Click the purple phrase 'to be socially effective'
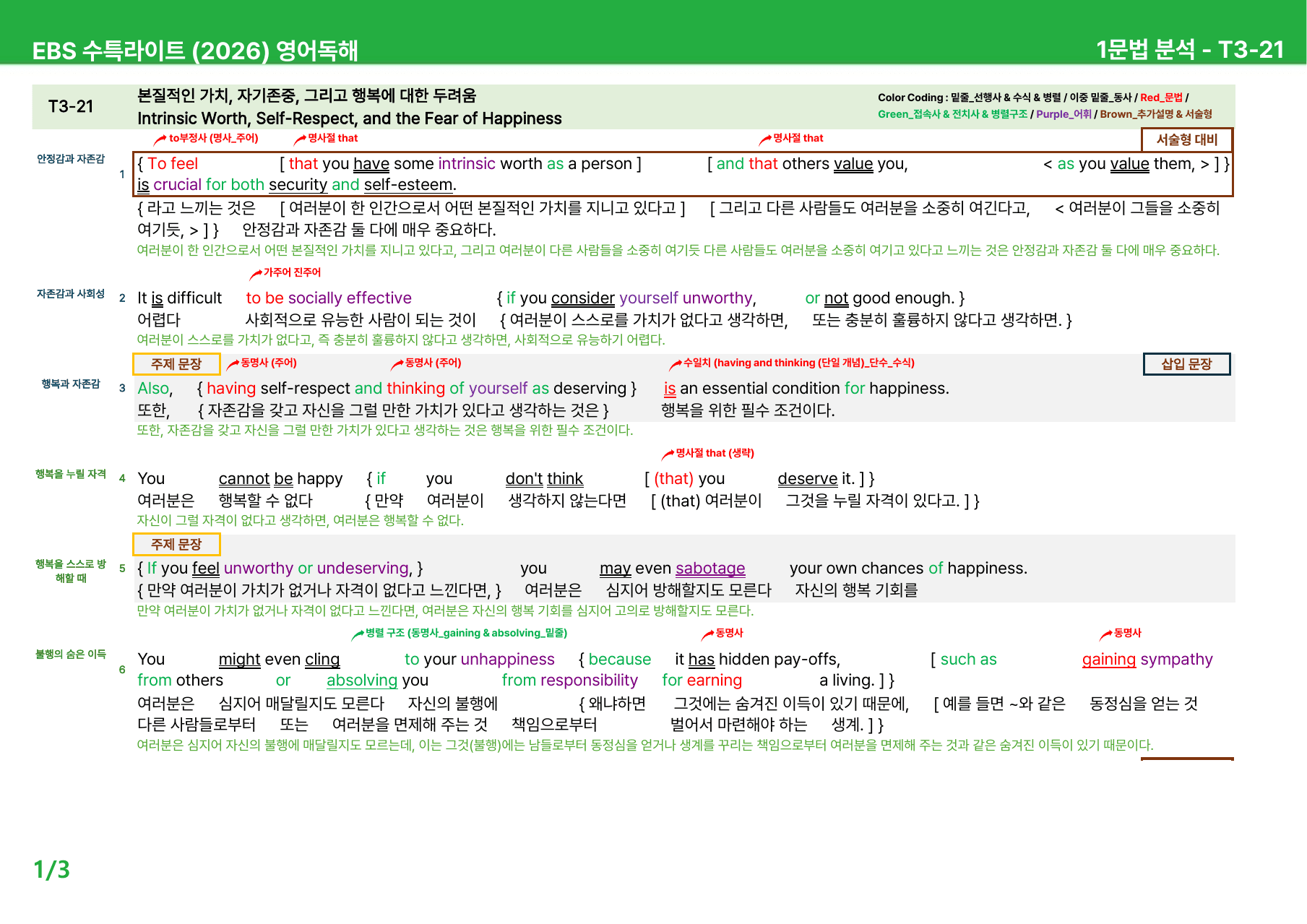The image size is (1307, 924). coord(329,298)
